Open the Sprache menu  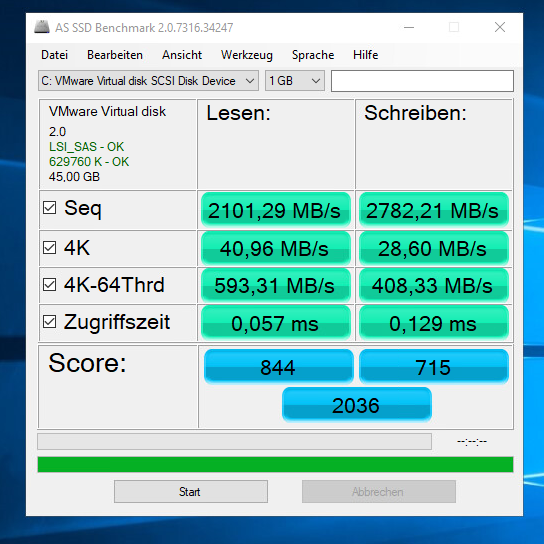313,55
